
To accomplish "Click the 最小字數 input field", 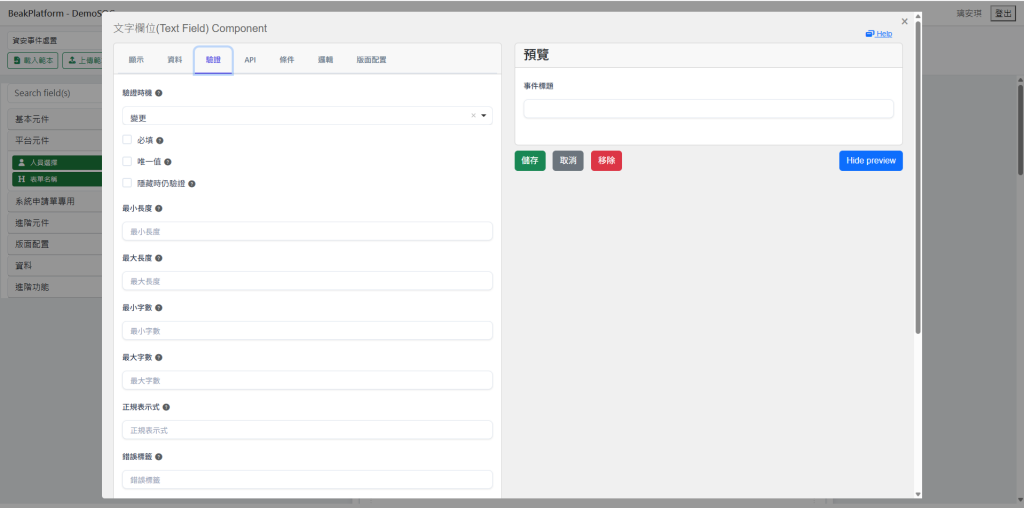I will click(307, 330).
